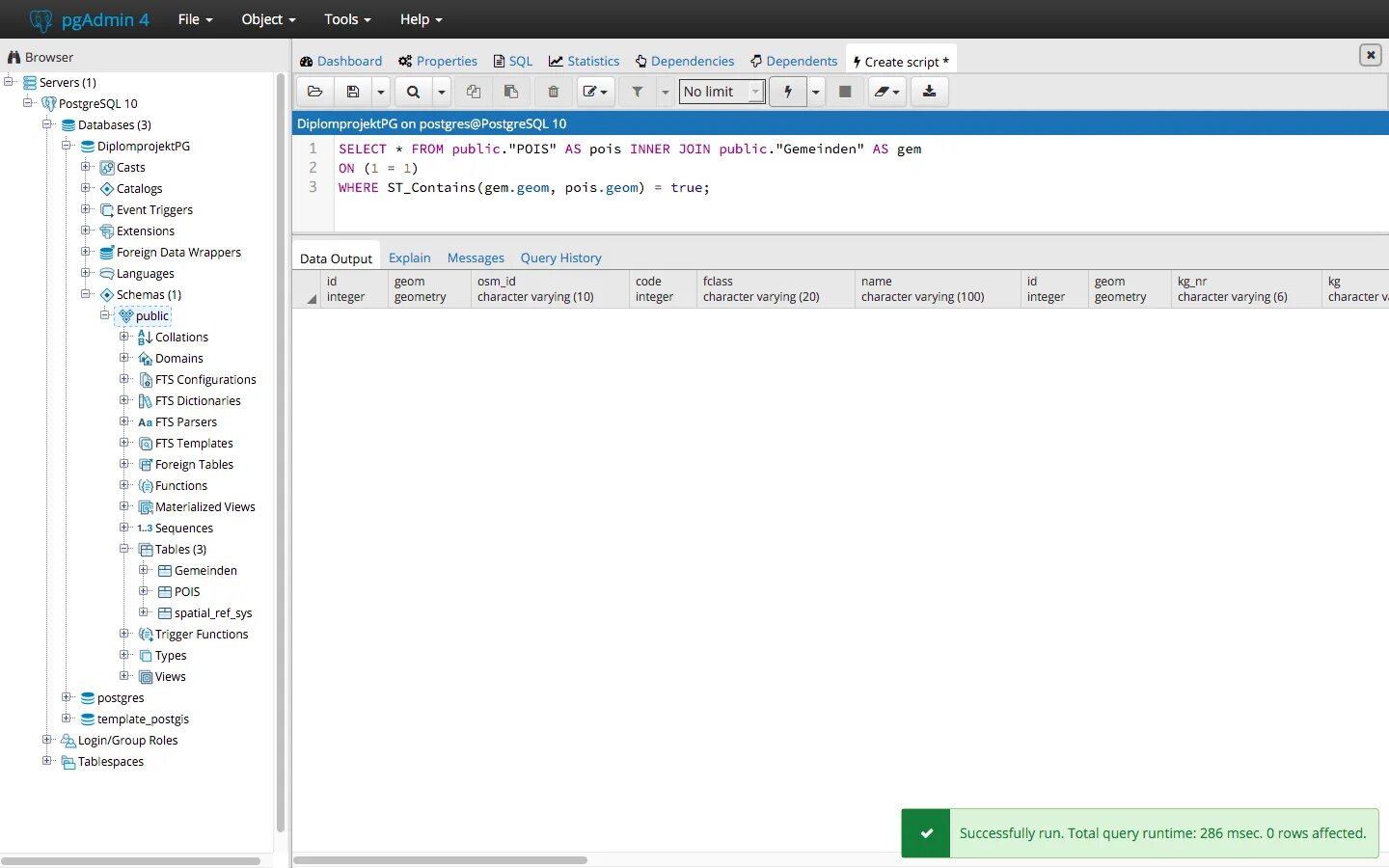Switch to the Messages results tab
Image resolution: width=1389 pixels, height=868 pixels.
pos(476,258)
